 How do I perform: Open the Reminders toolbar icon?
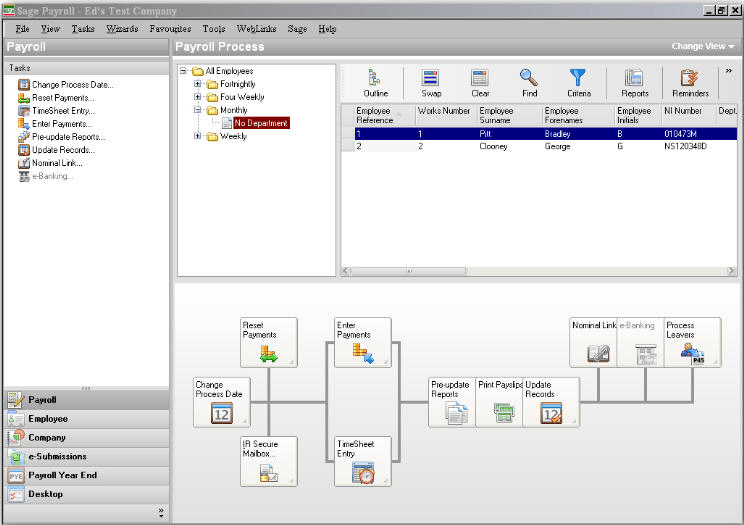690,82
